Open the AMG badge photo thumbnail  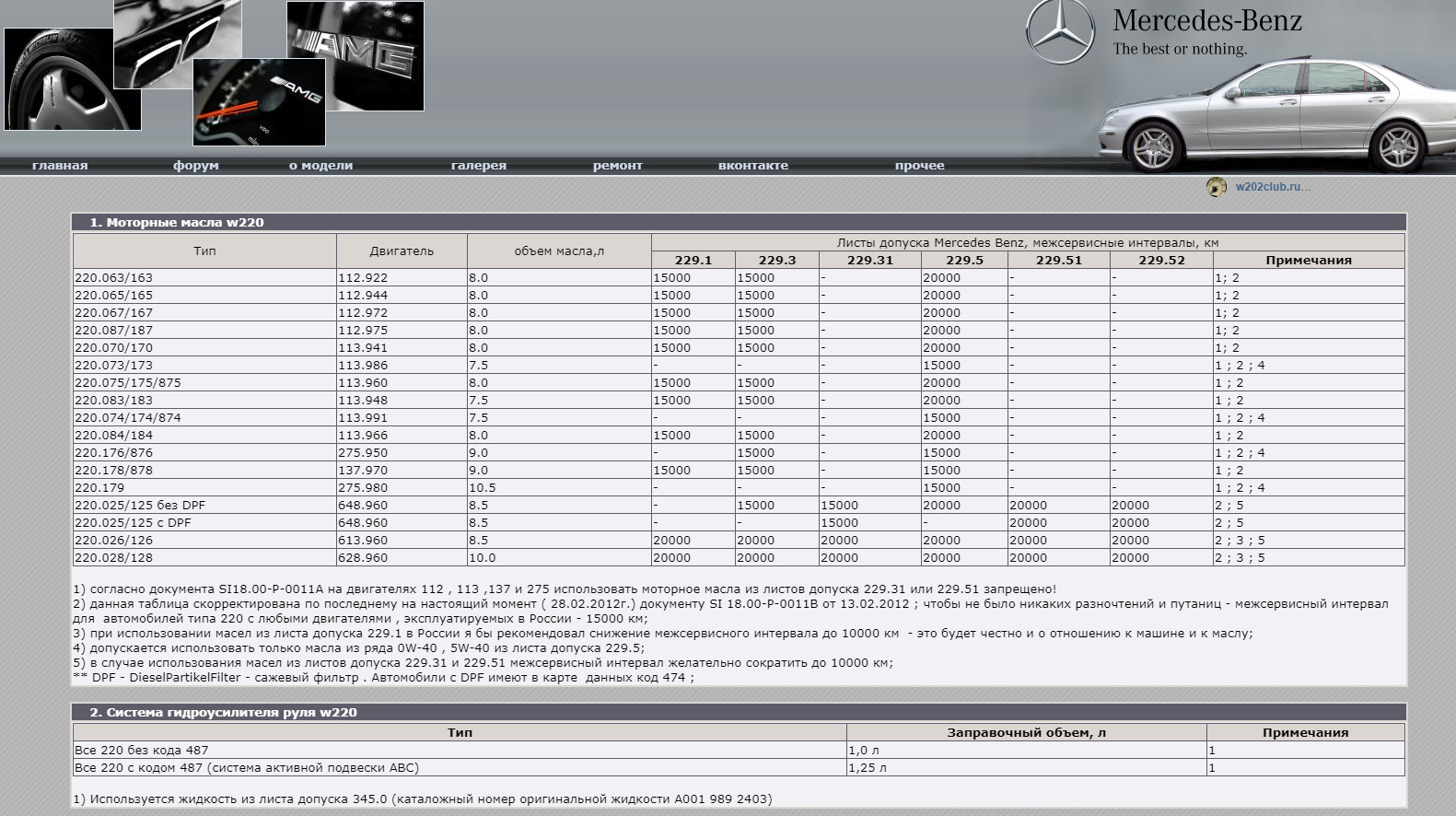tap(355, 56)
